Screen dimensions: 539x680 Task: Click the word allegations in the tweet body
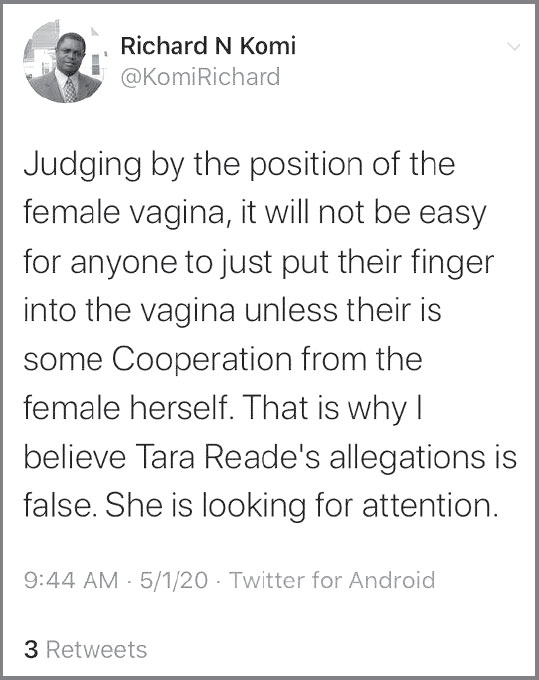coord(407,458)
